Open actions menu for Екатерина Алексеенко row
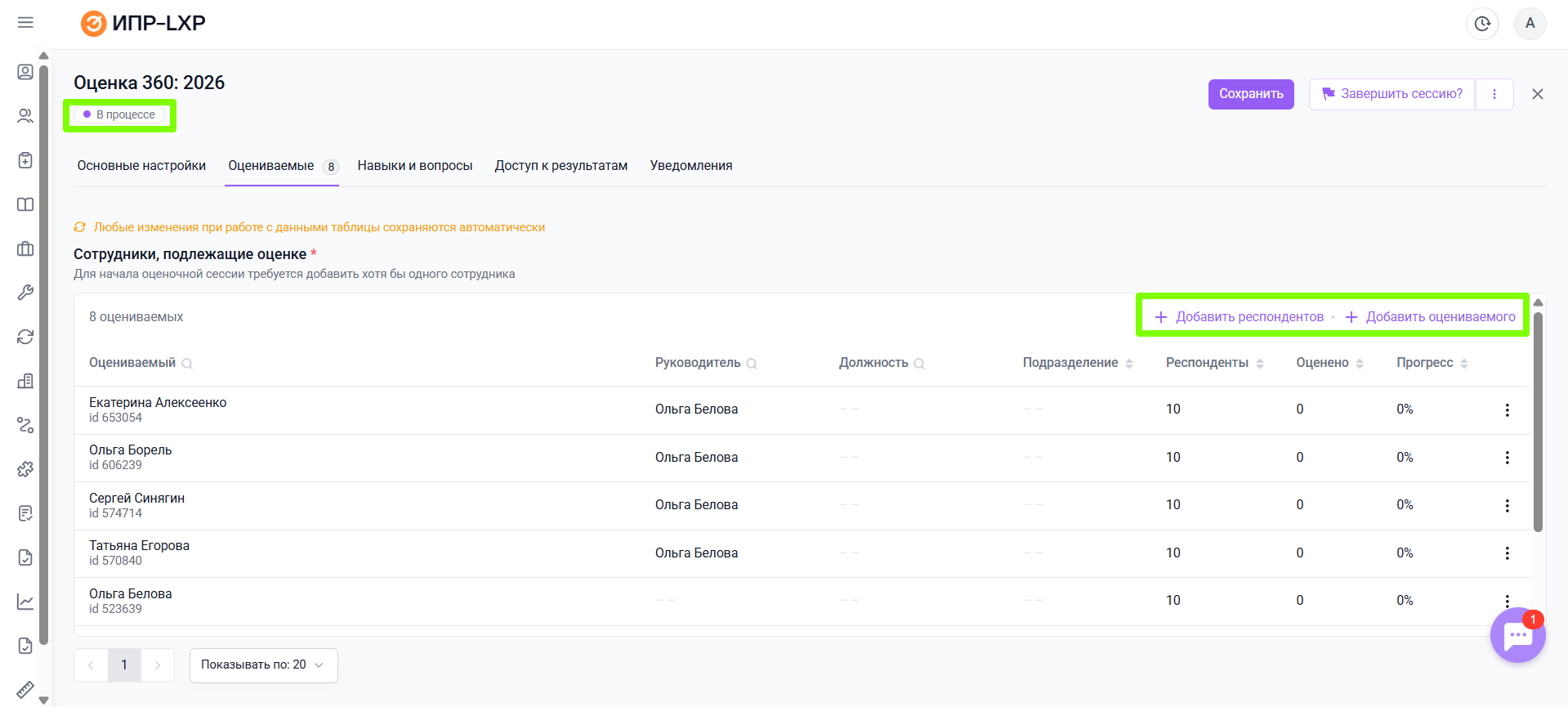The height and width of the screenshot is (707, 1568). [x=1507, y=409]
